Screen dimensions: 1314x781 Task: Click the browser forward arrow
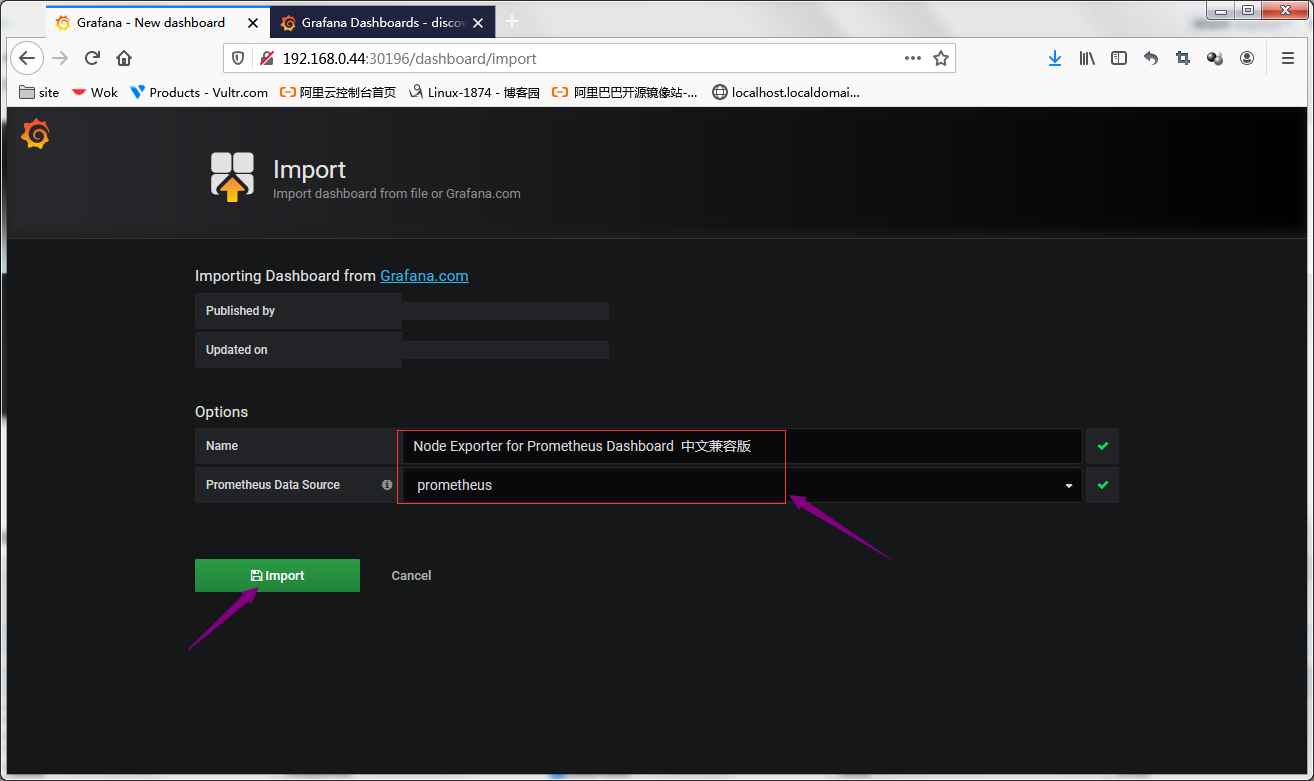coord(60,58)
